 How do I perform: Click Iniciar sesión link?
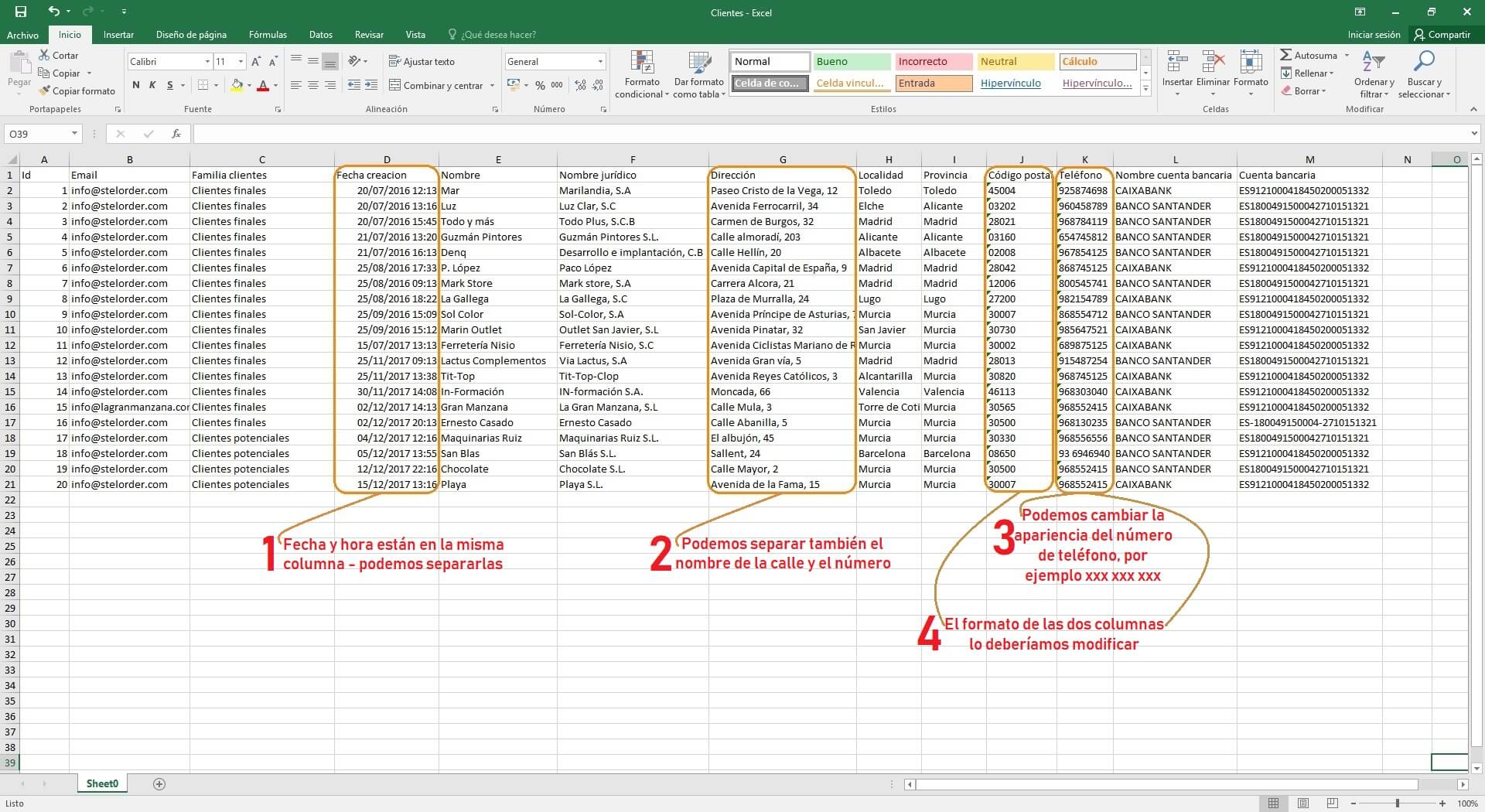click(1374, 34)
